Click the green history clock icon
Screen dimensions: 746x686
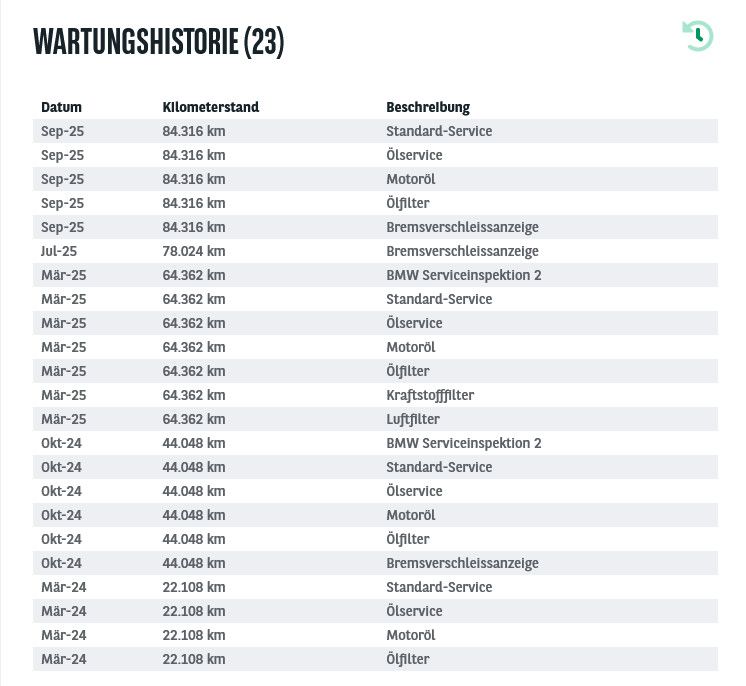(698, 36)
